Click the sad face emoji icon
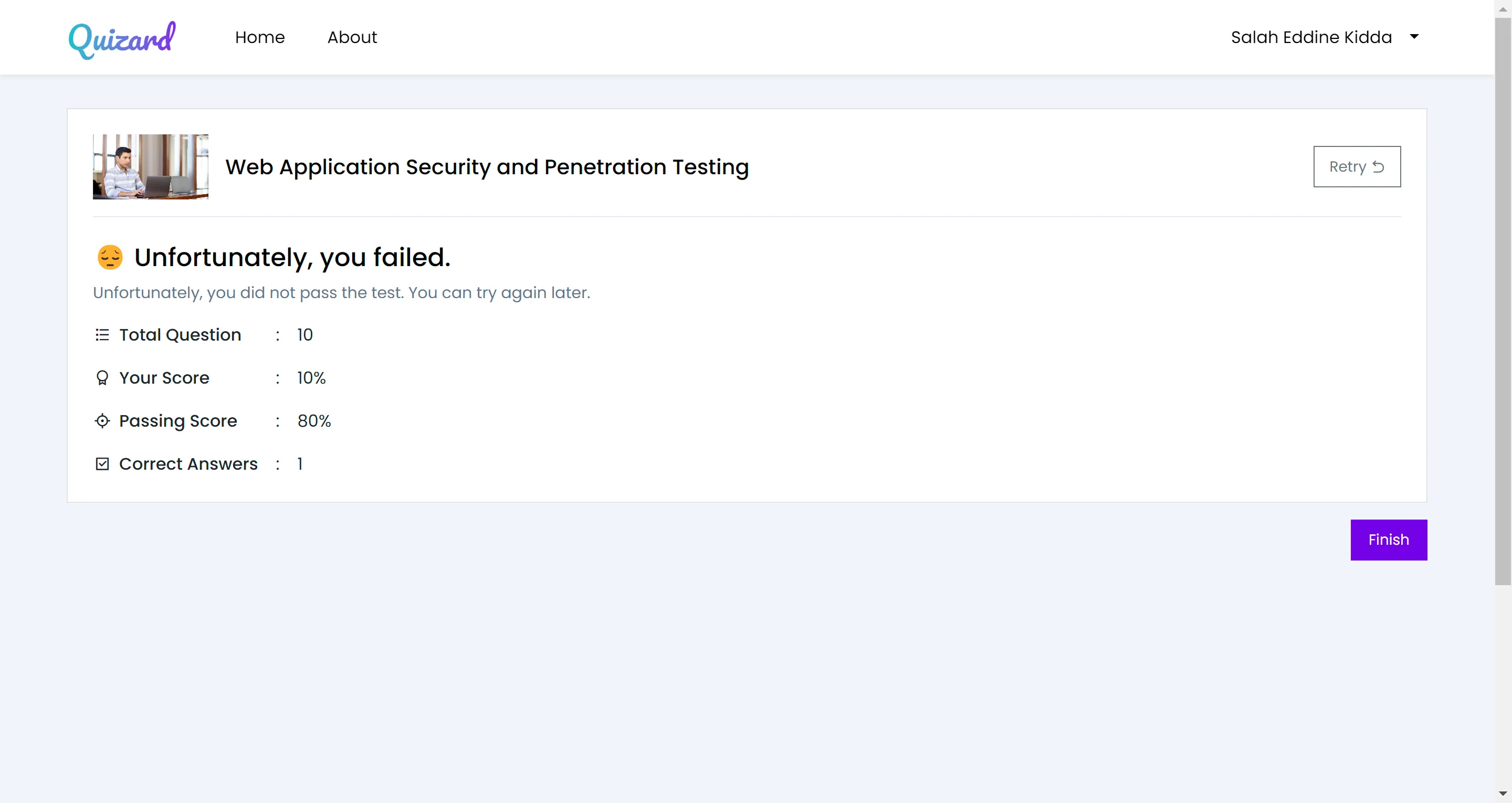 (110, 257)
